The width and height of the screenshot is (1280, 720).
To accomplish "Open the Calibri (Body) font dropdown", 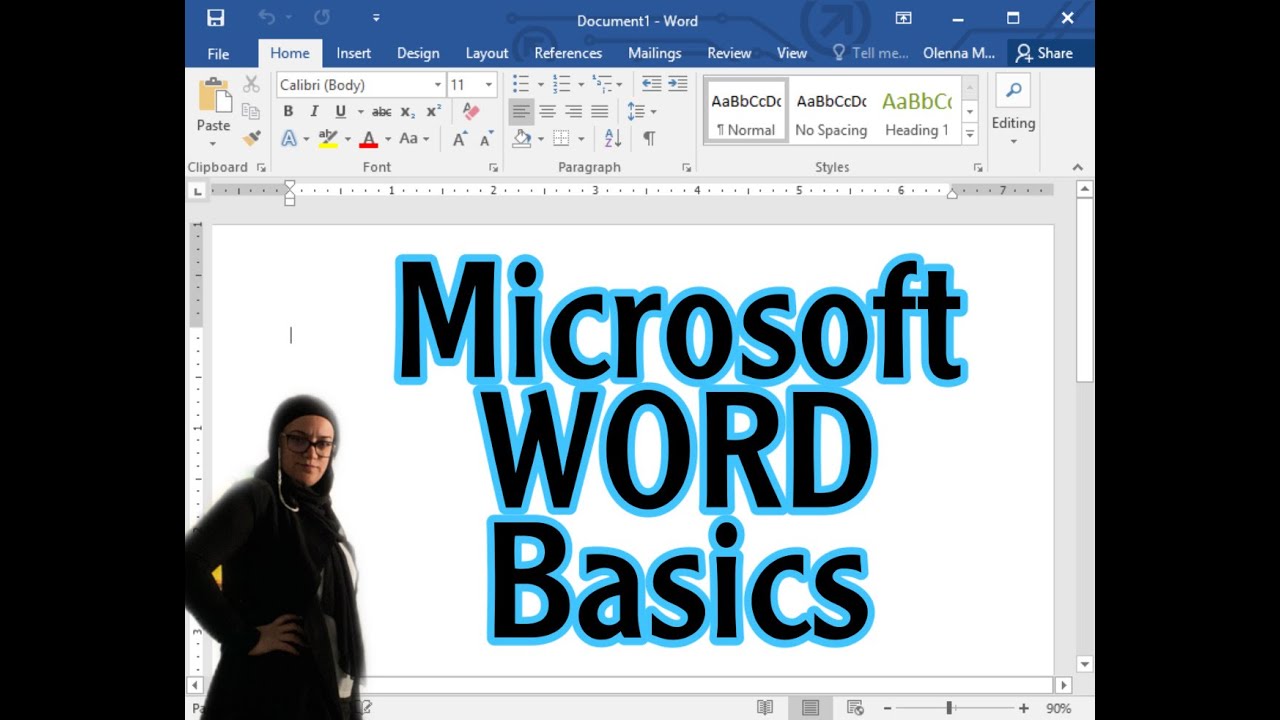I will [437, 85].
